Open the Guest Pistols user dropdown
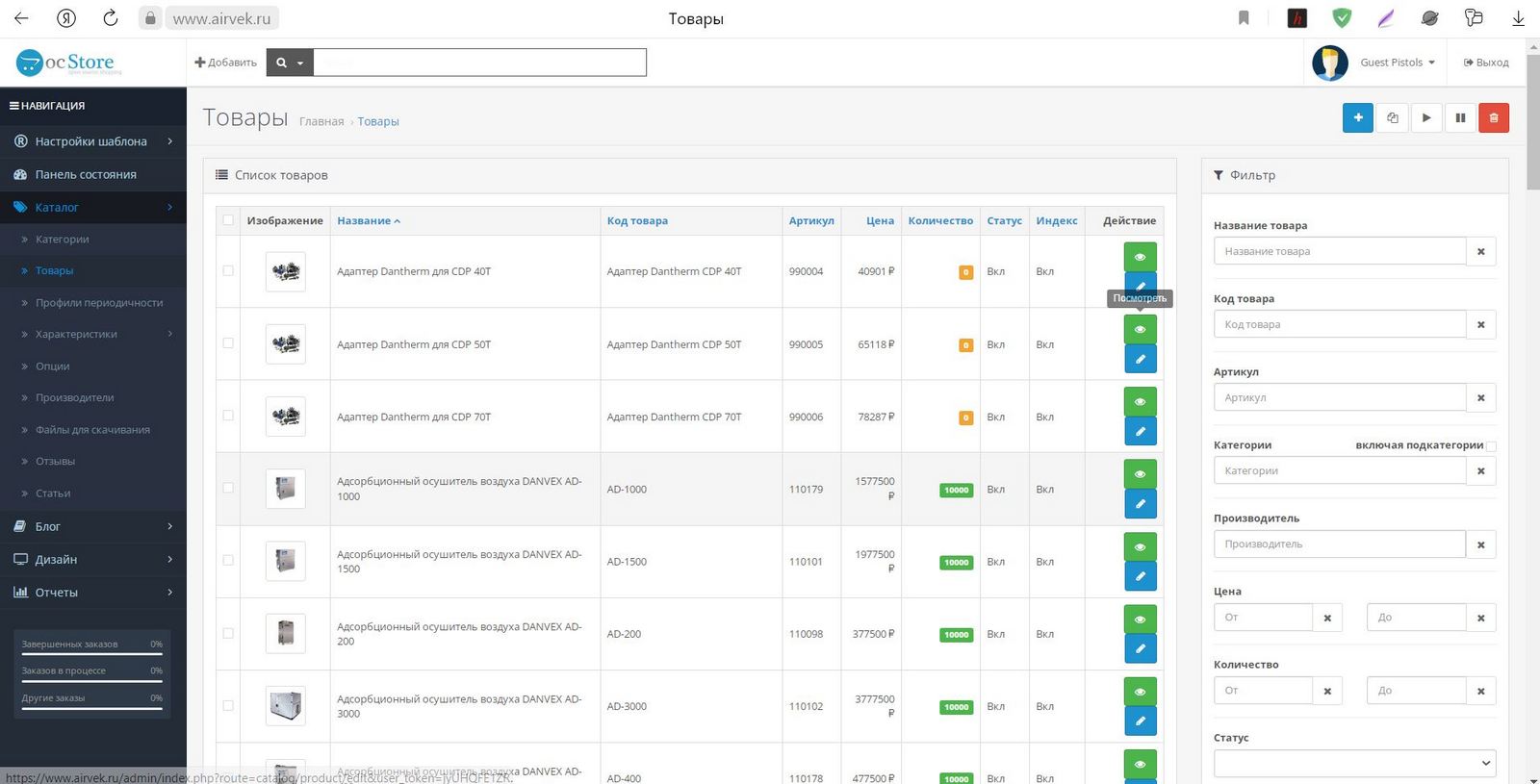Viewport: 1540px width, 784px height. coord(1397,63)
